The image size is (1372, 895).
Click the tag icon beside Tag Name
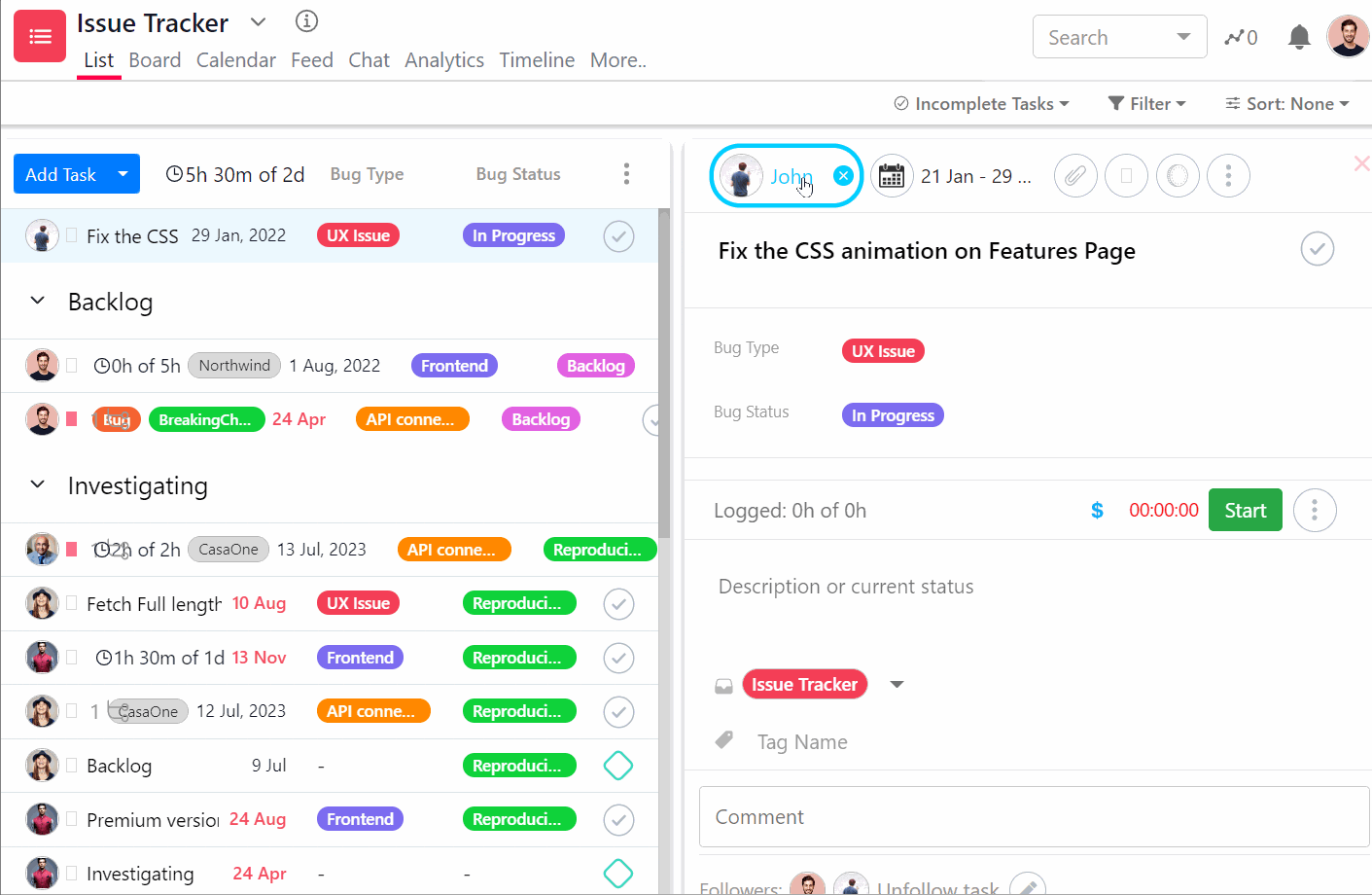[x=723, y=740]
